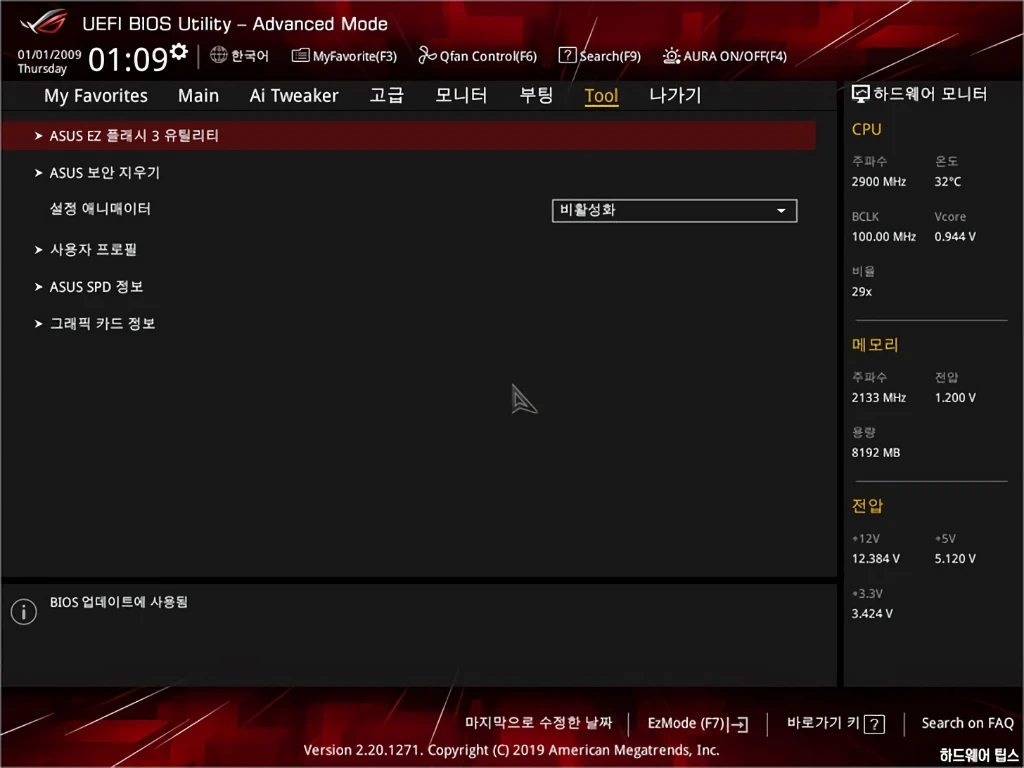
Task: Click 마지막으로 수정한 날짜 button
Action: [539, 723]
